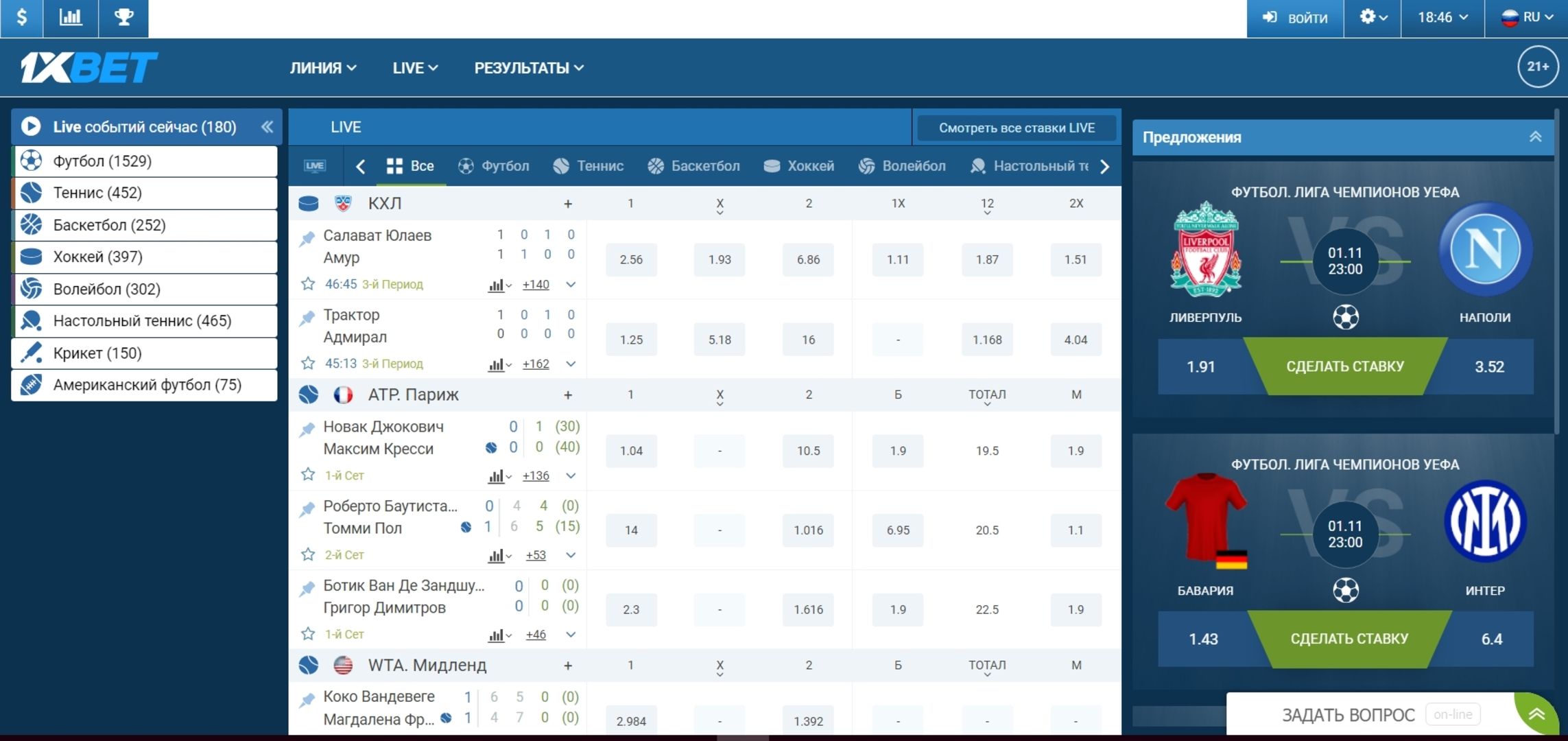
Task: Open the ЛИНИЯ dropdown menu
Action: 322,68
